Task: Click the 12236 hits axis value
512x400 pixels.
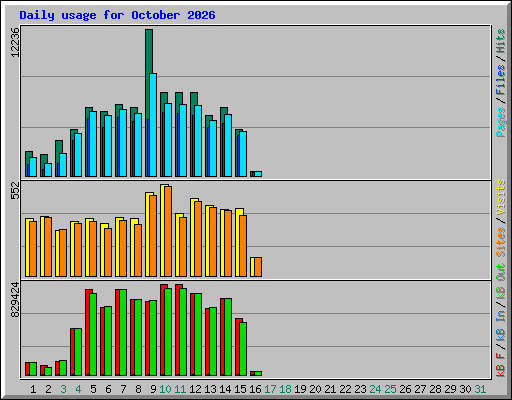Action: 15,42
